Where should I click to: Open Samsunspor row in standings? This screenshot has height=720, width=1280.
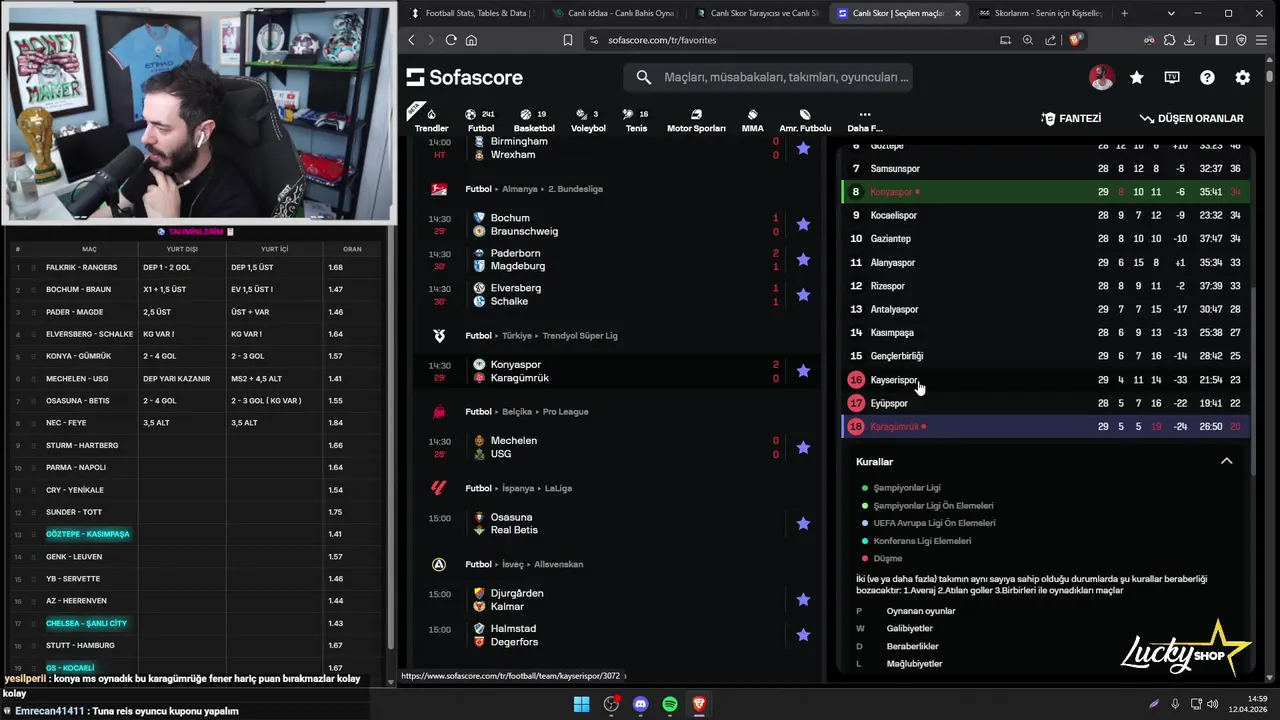[x=1045, y=169]
